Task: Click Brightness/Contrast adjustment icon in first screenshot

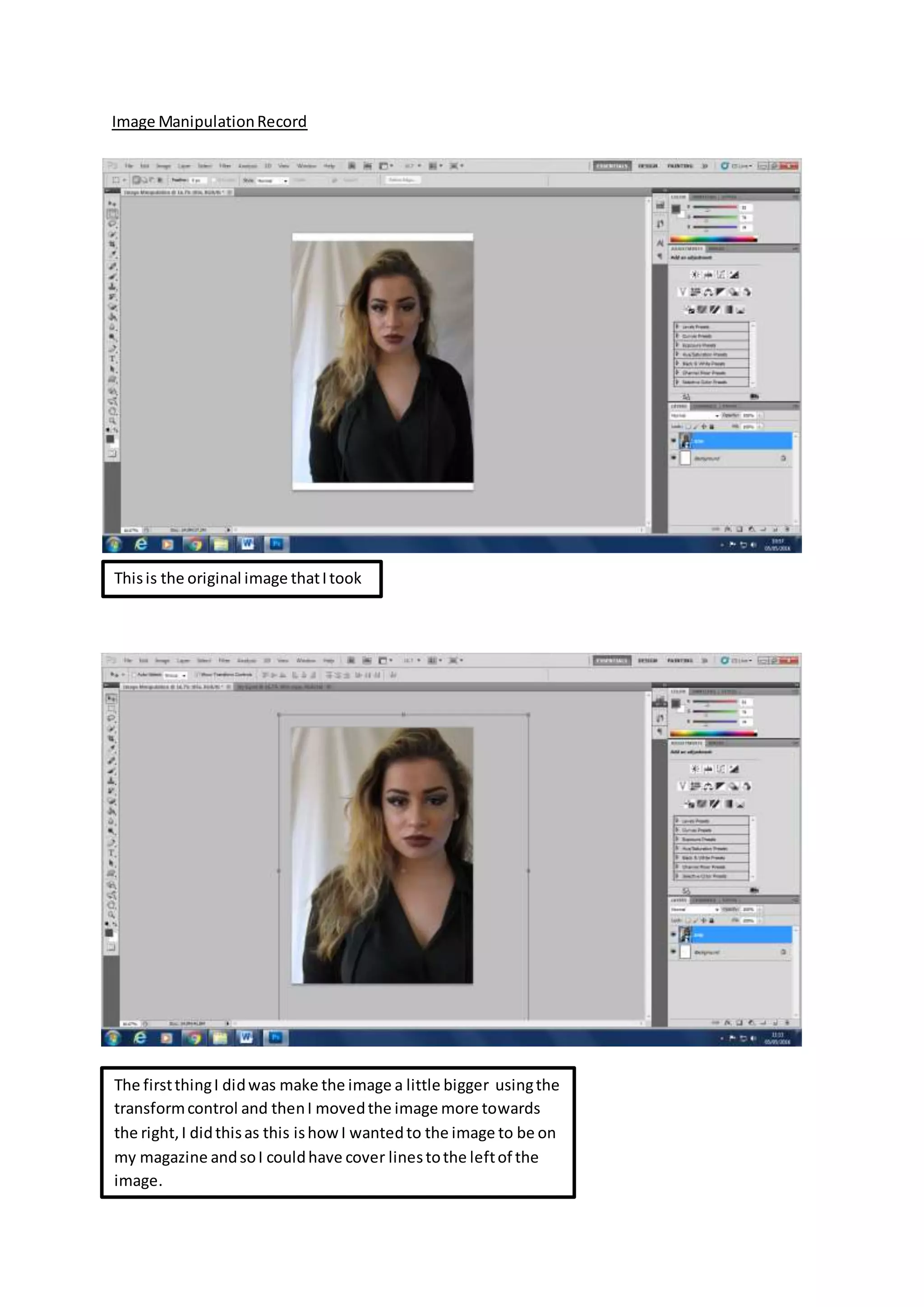Action: tap(695, 274)
